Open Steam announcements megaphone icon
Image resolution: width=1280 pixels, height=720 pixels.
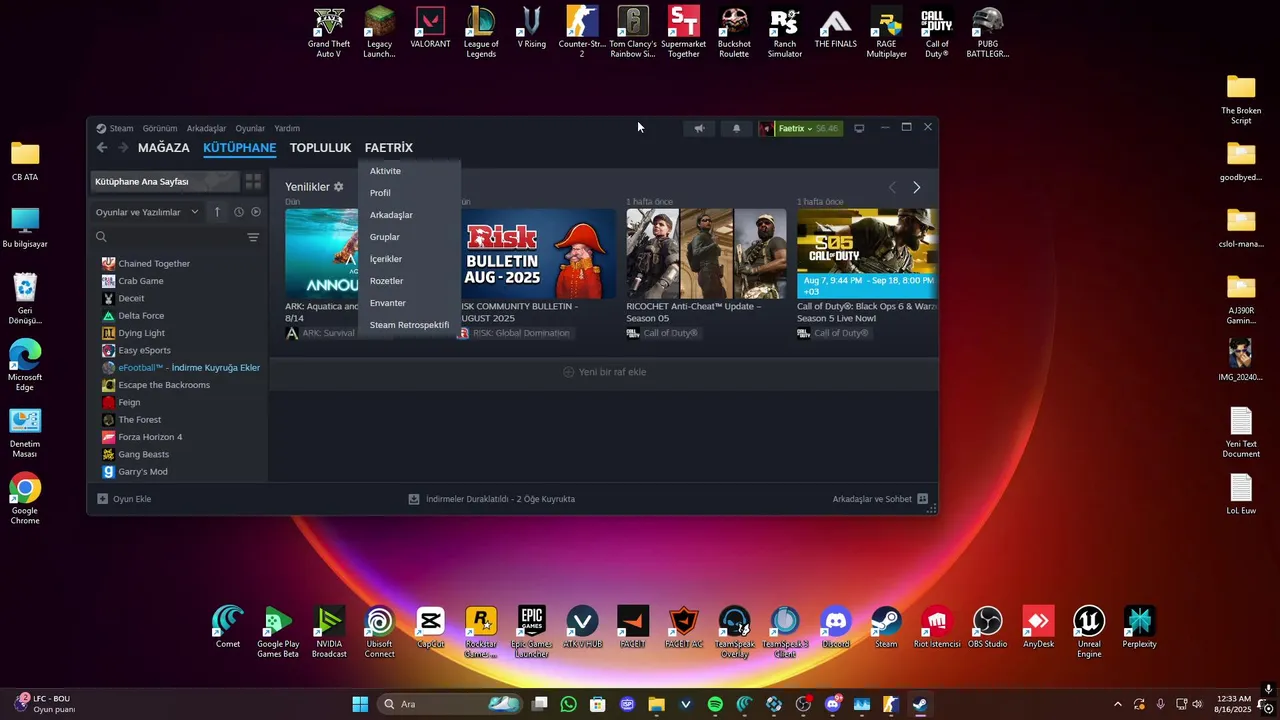699,128
